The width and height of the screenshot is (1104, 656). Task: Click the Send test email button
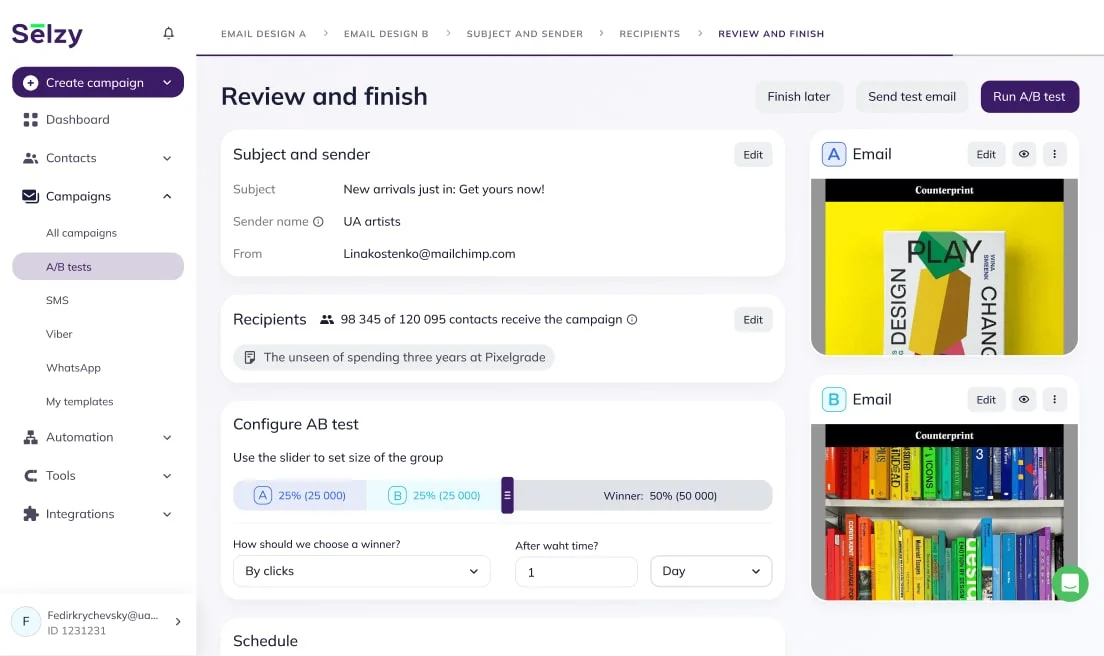911,97
